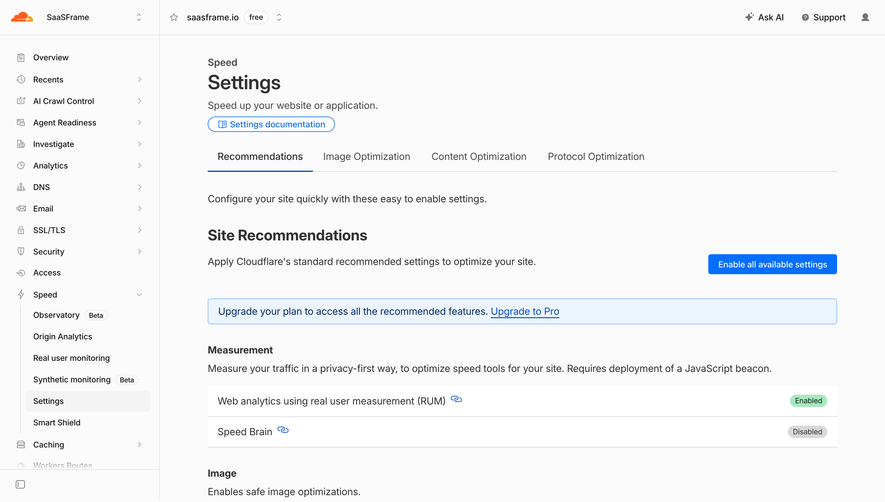Click the Cloudflare logo icon
The image size is (885, 502).
[x=22, y=17]
